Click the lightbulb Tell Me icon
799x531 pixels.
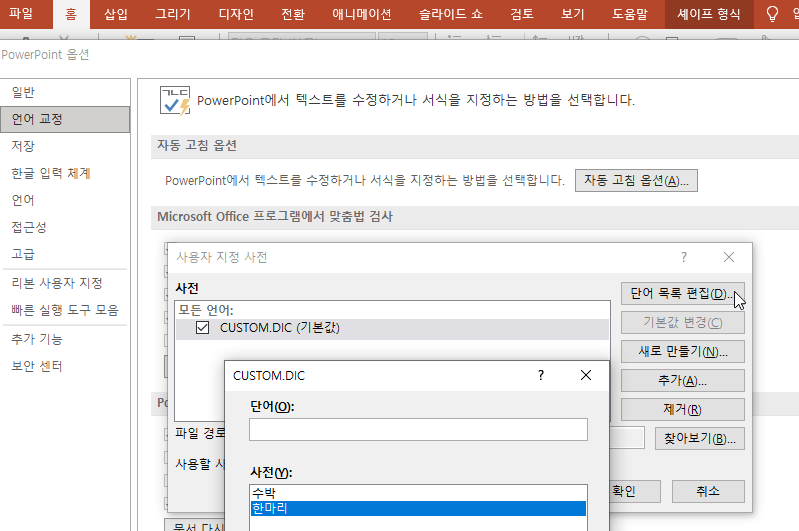(x=773, y=14)
